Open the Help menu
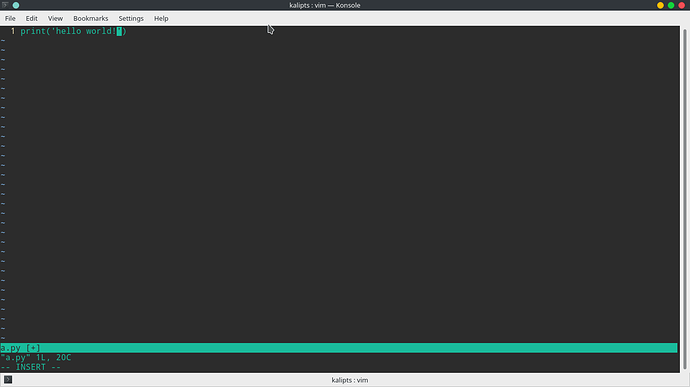Viewport: 690px width, 387px height. click(x=161, y=18)
